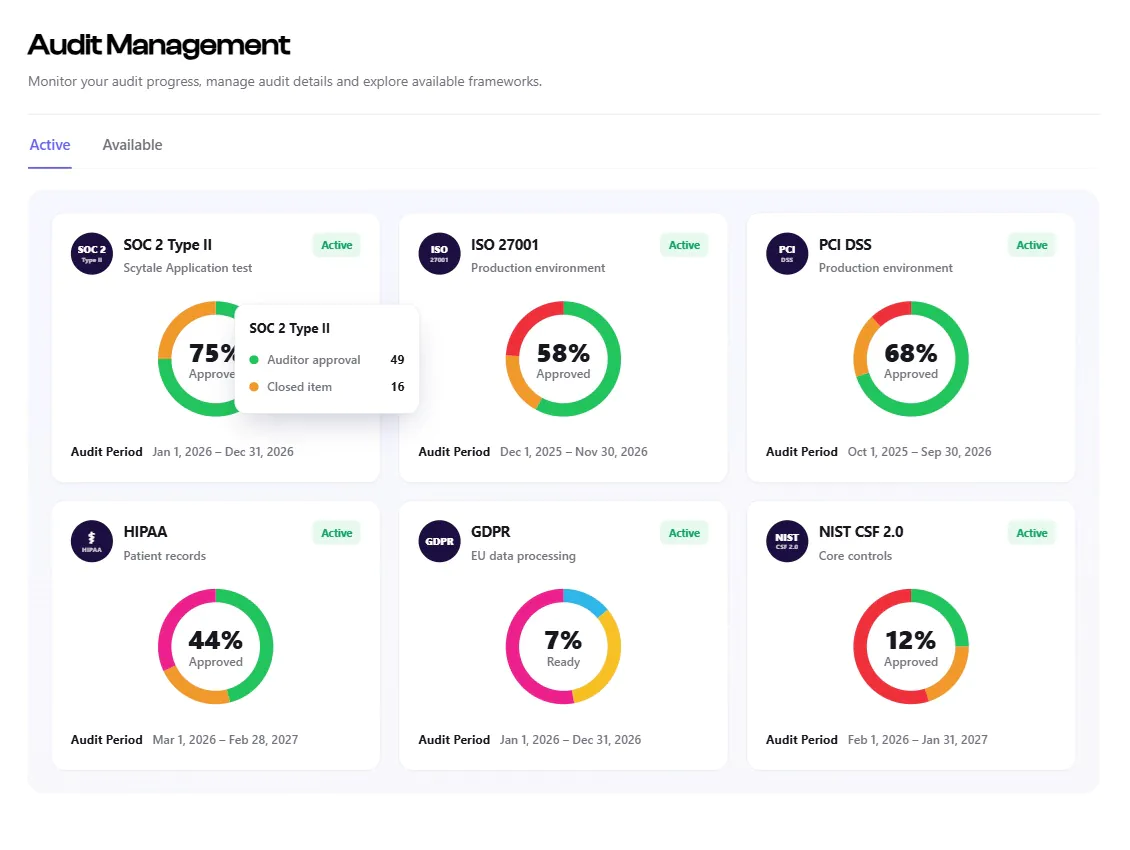The width and height of the screenshot is (1130, 850).
Task: Open the NIST CSF 2.0 card title
Action: tap(860, 532)
